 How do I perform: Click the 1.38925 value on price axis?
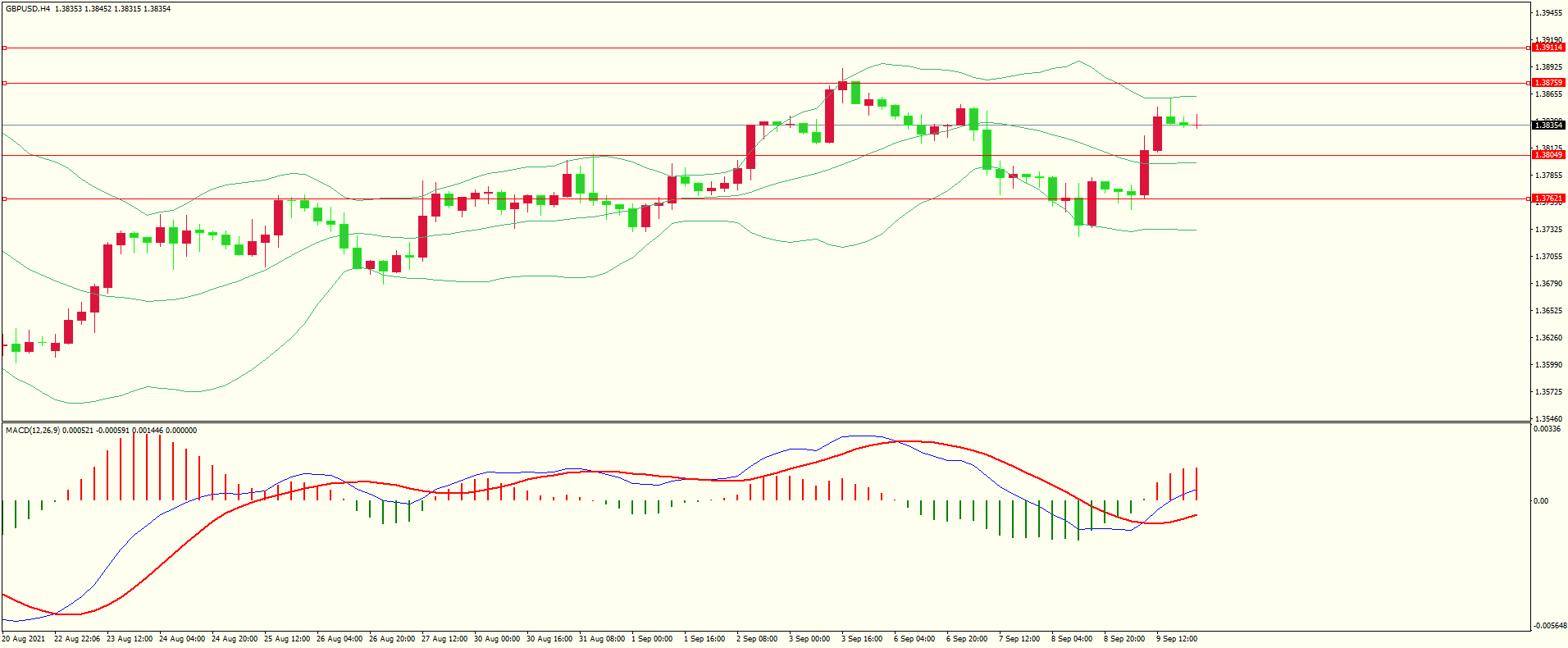(1548, 67)
